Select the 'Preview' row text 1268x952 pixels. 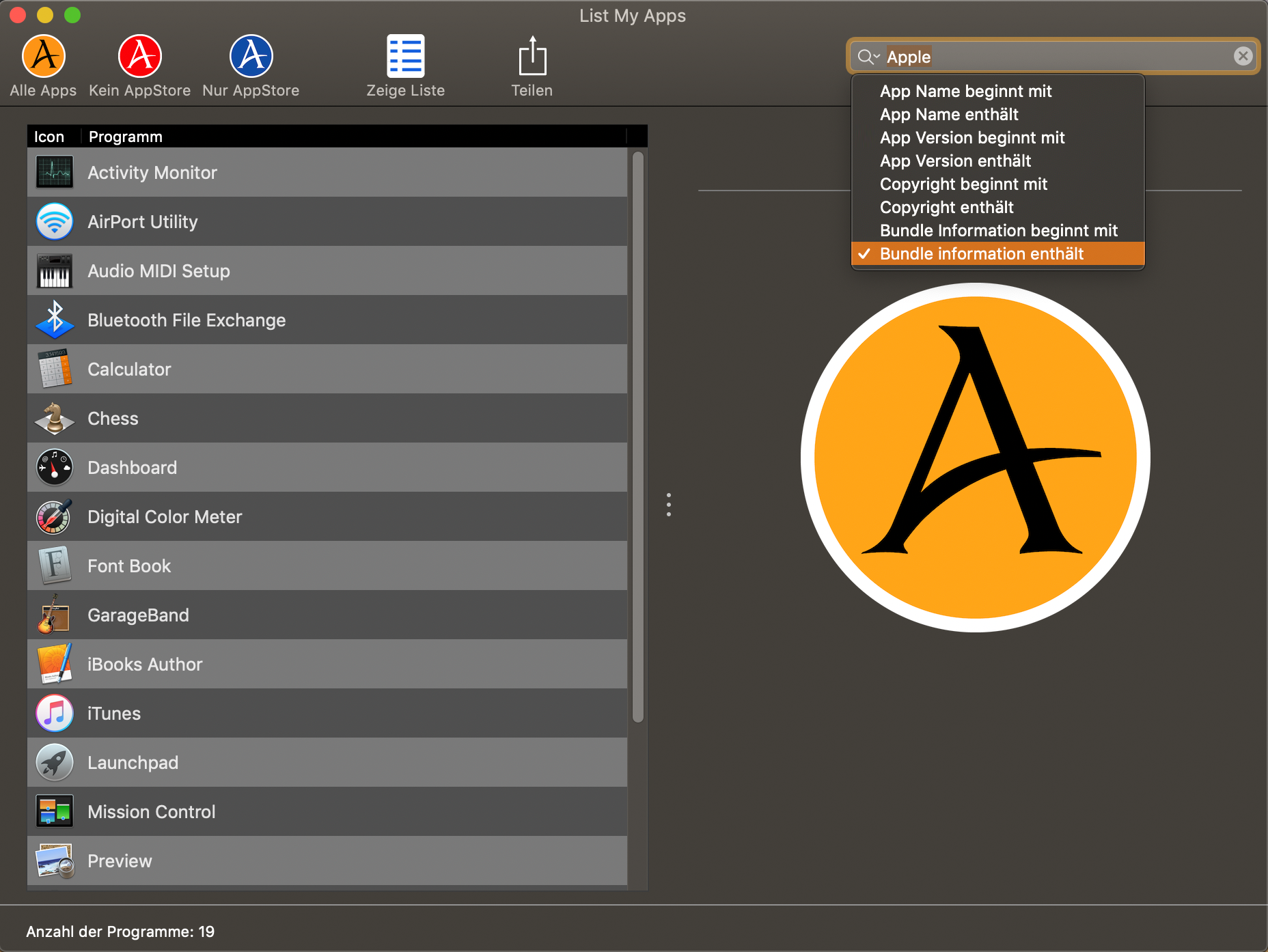[x=120, y=861]
